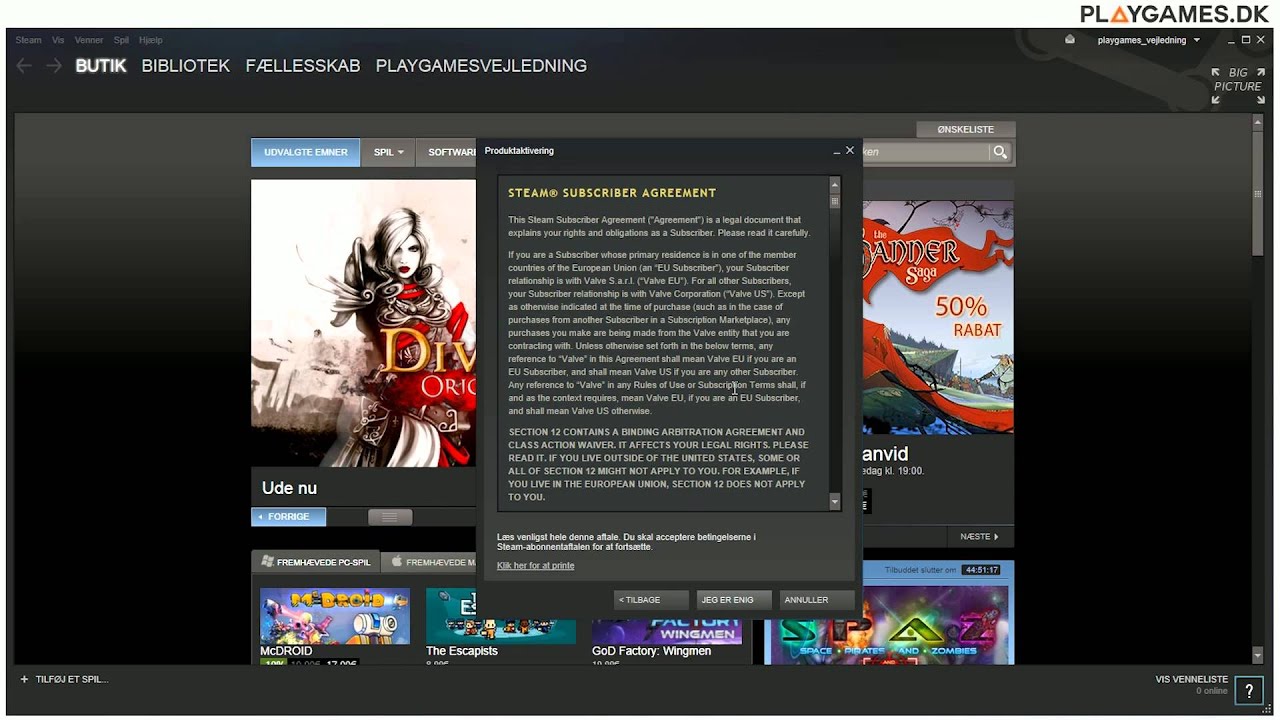Click the FORRIGE carousel button
The width and height of the screenshot is (1280, 720).
[x=288, y=517]
